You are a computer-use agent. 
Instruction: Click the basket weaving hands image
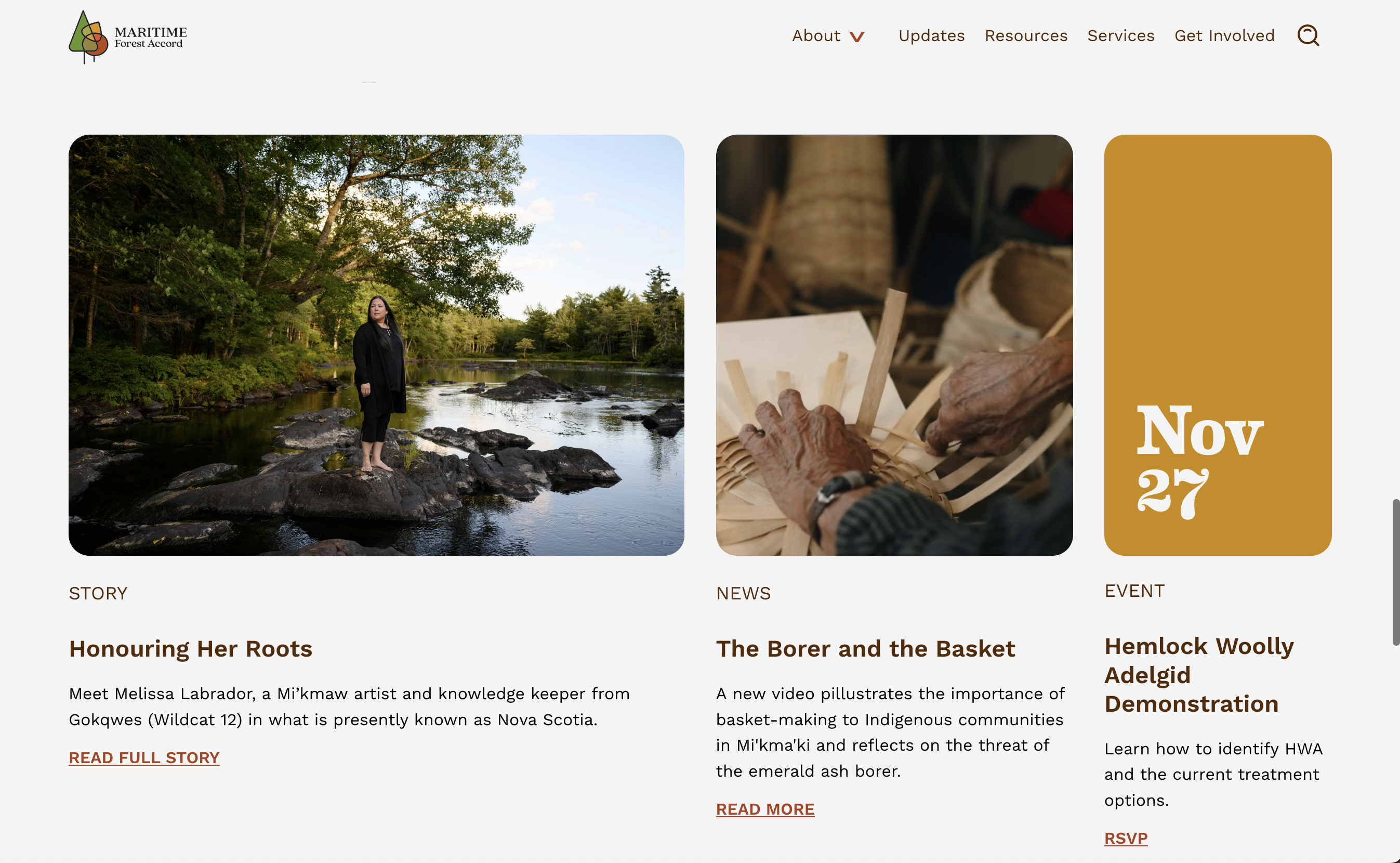coord(894,345)
